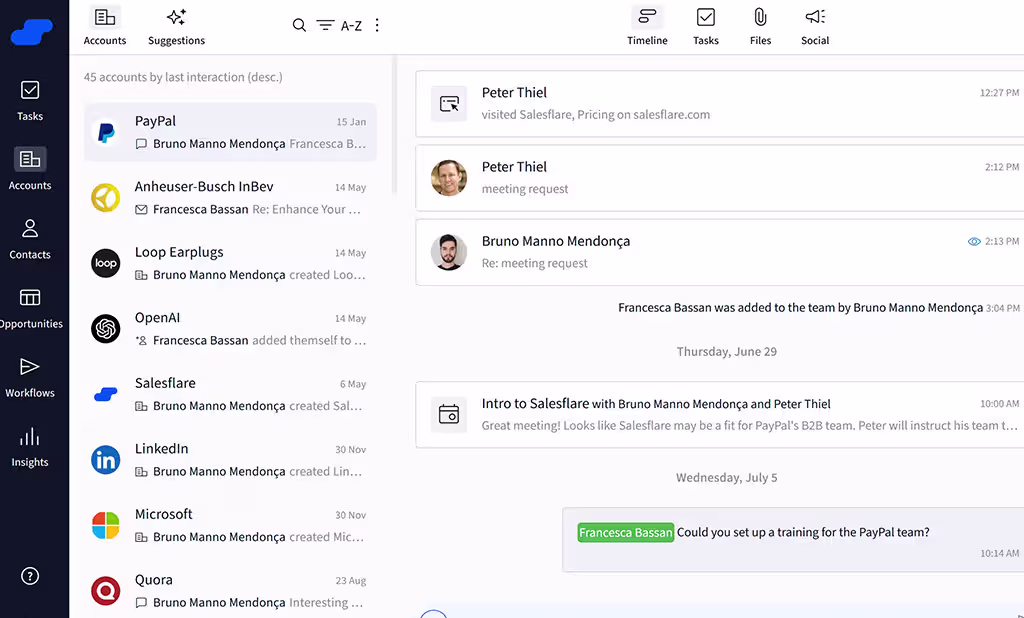Click the seen indicator on Bruno's email
The height and width of the screenshot is (618, 1024).
pyautogui.click(x=973, y=241)
